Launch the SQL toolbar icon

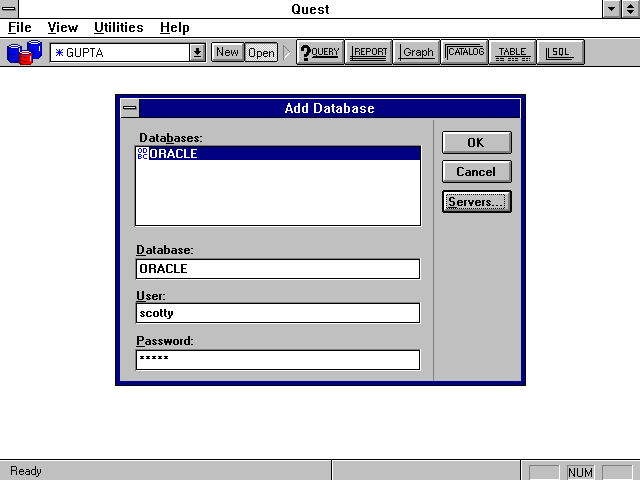click(x=560, y=52)
